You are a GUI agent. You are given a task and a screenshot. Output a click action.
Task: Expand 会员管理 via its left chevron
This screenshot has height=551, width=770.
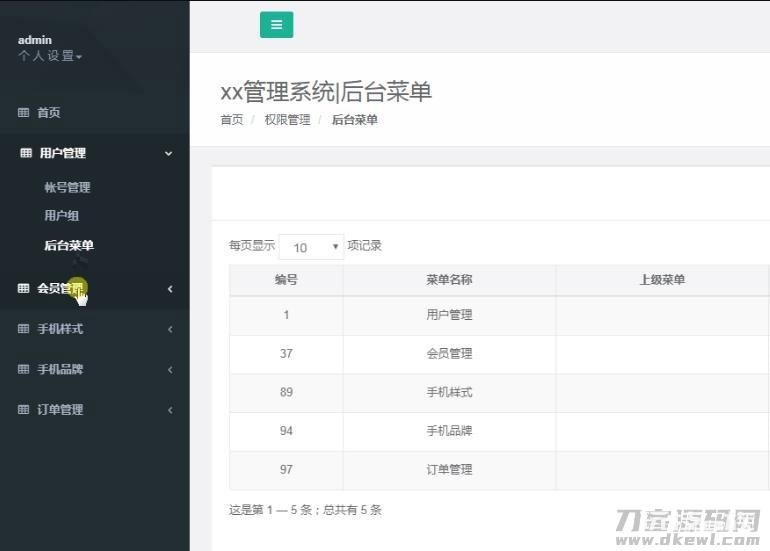tap(170, 289)
